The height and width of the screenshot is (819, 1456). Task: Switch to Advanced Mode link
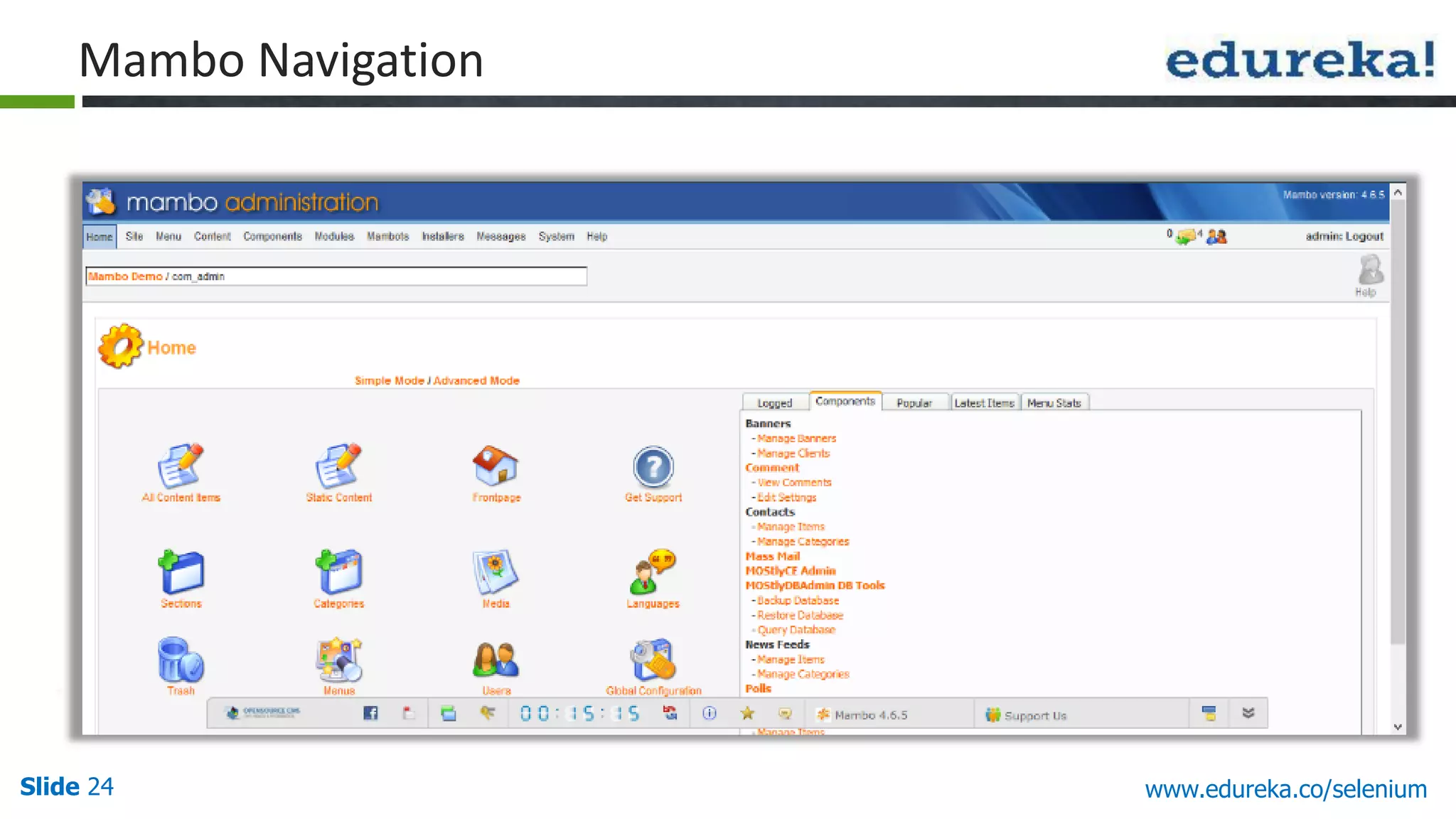(476, 381)
